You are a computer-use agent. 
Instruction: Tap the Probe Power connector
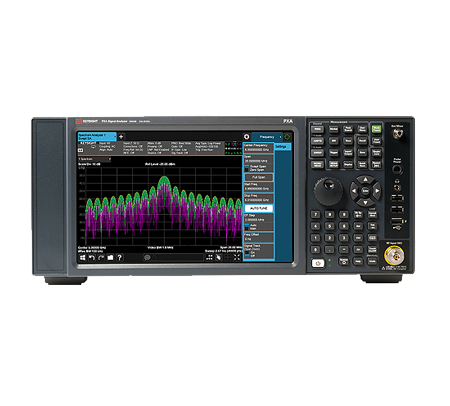click(397, 169)
